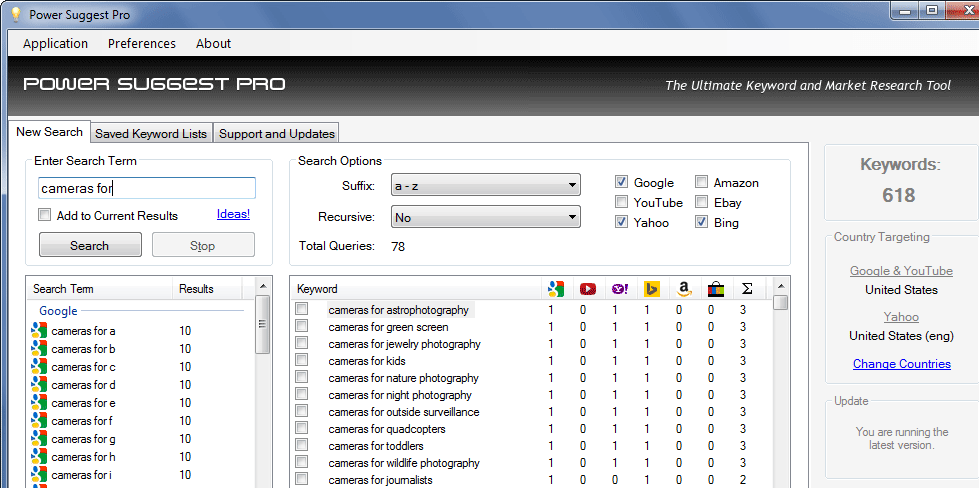Click Google icon beside 'cameras for a'
The image size is (979, 488).
39,331
